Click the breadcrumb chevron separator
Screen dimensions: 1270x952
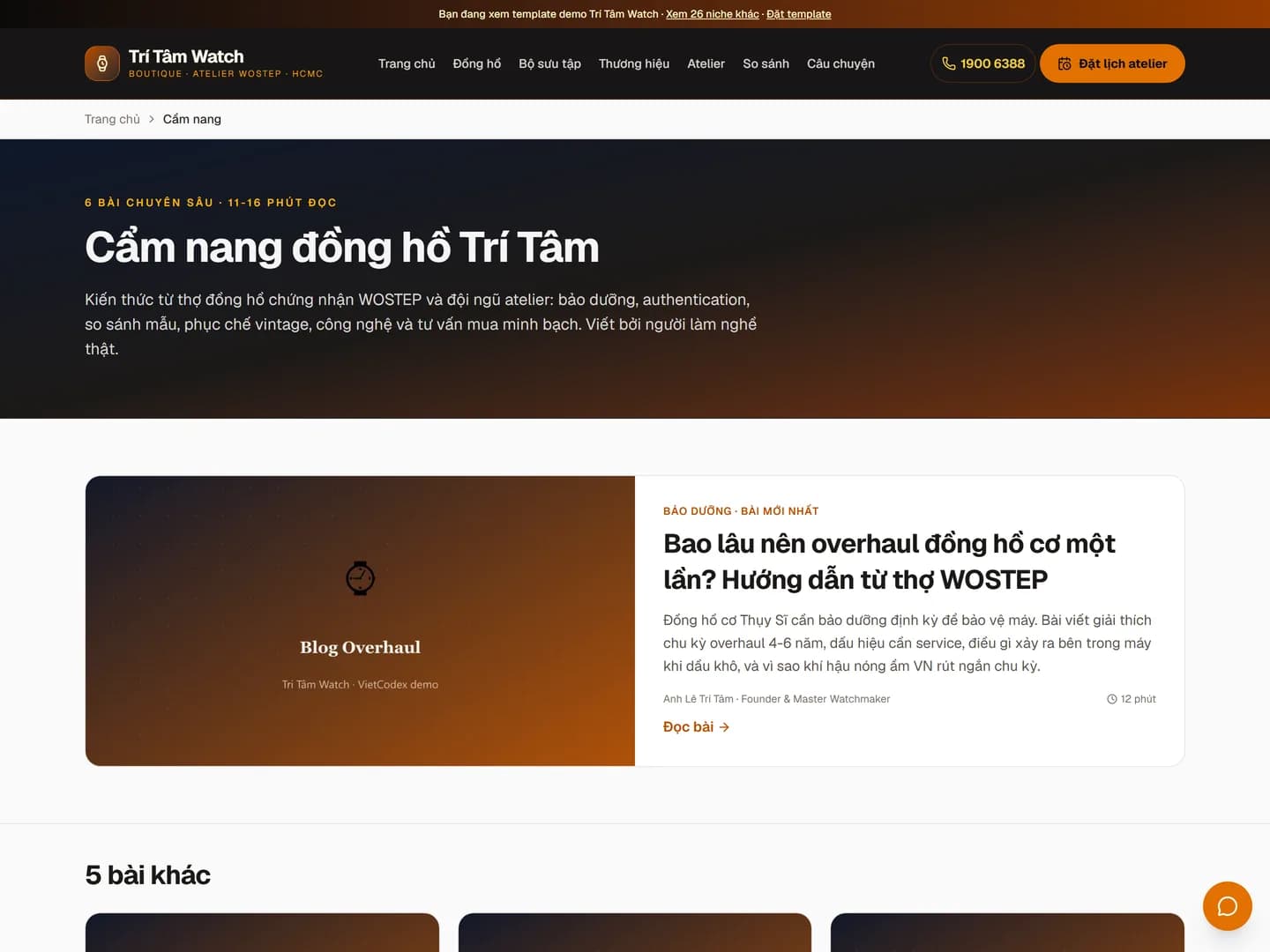click(x=152, y=119)
